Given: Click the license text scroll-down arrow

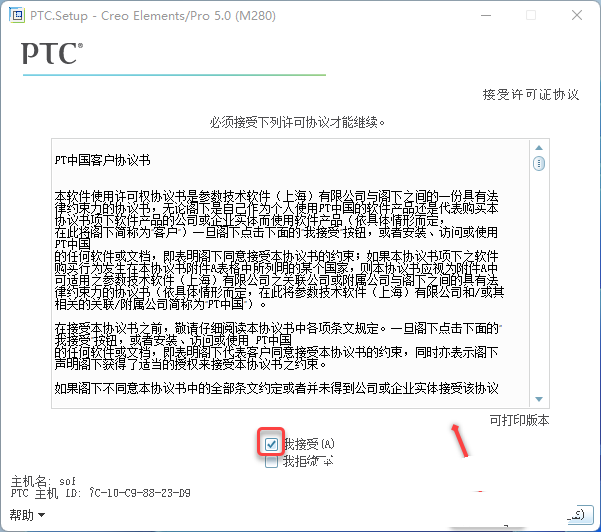Looking at the screenshot, I should [539, 399].
